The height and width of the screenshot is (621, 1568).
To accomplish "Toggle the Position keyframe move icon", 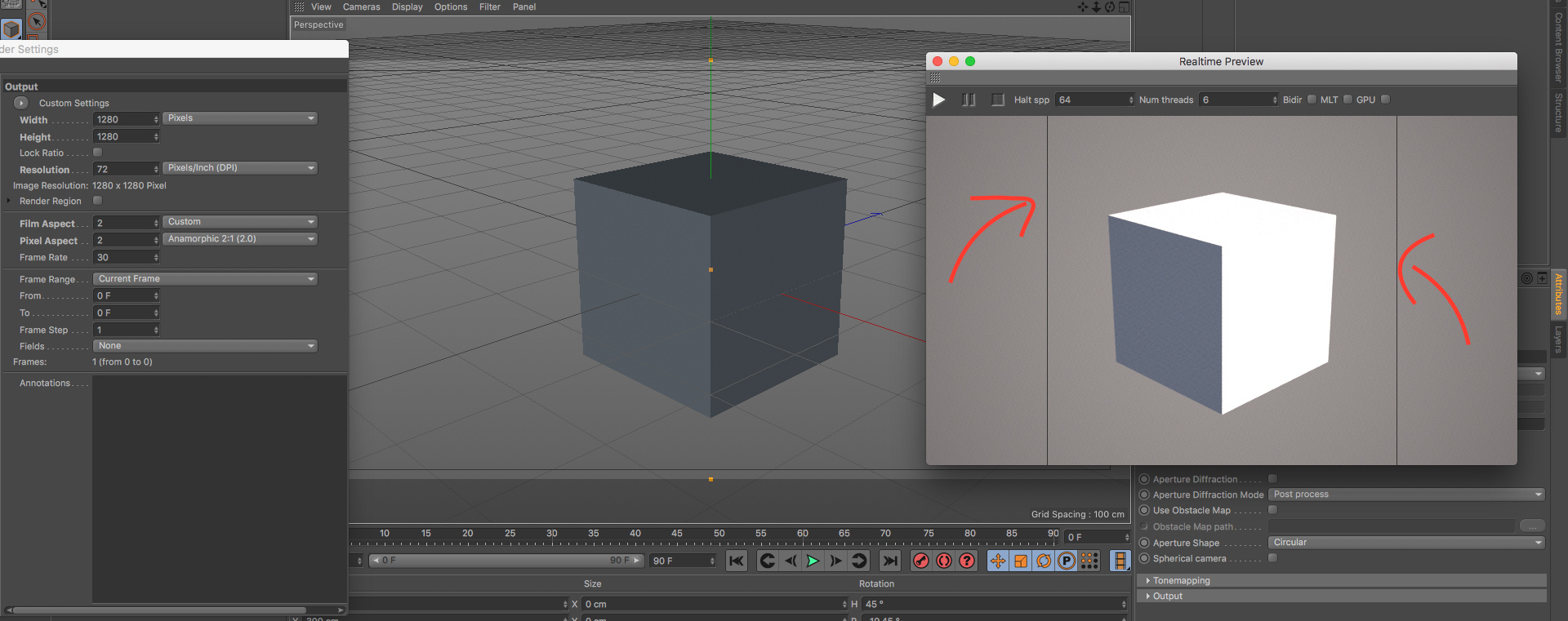I will (998, 561).
